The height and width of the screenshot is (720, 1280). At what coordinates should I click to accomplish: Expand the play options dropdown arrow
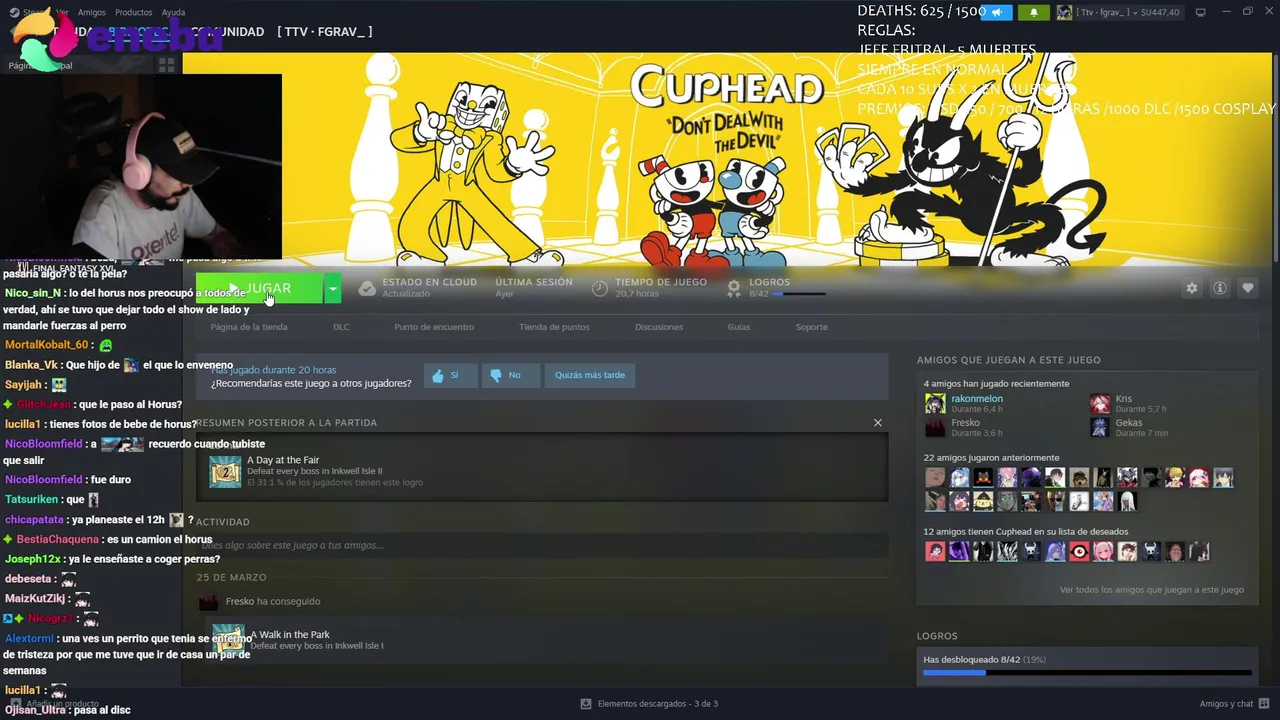click(x=332, y=289)
